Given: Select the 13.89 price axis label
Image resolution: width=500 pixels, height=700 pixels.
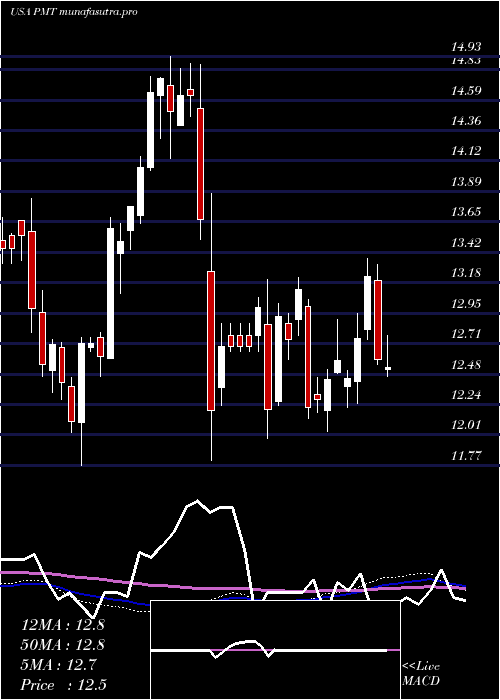Looking at the screenshot, I should coord(466,182).
